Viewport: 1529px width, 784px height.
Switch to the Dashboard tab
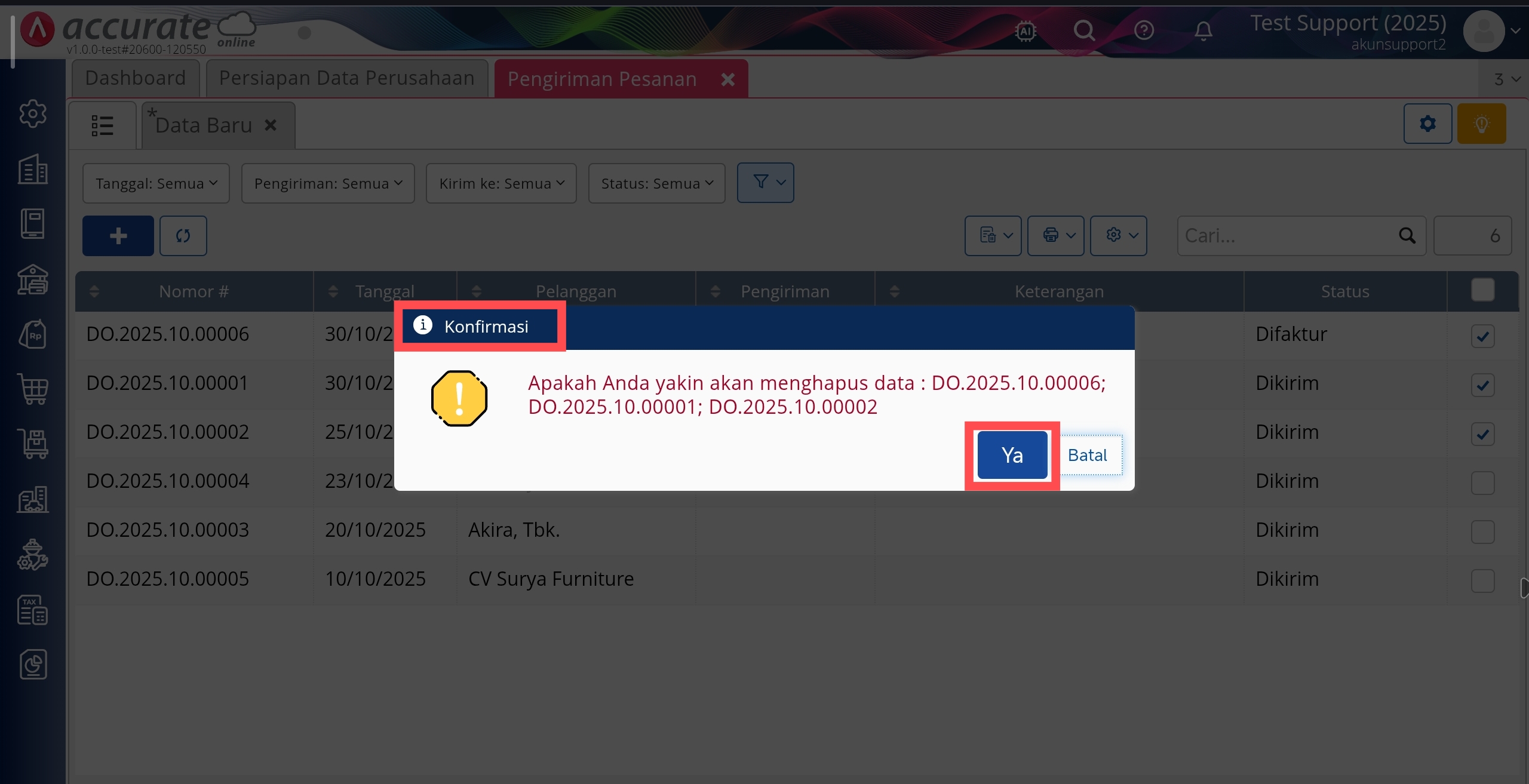(136, 78)
